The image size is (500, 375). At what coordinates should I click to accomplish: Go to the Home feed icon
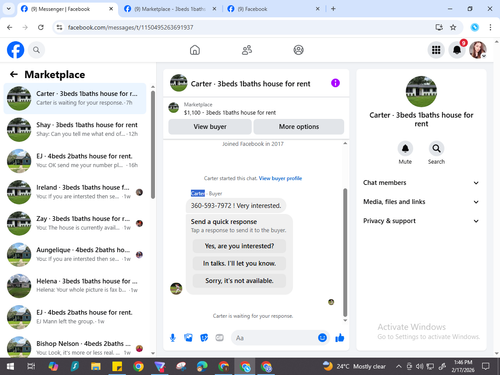(195, 50)
